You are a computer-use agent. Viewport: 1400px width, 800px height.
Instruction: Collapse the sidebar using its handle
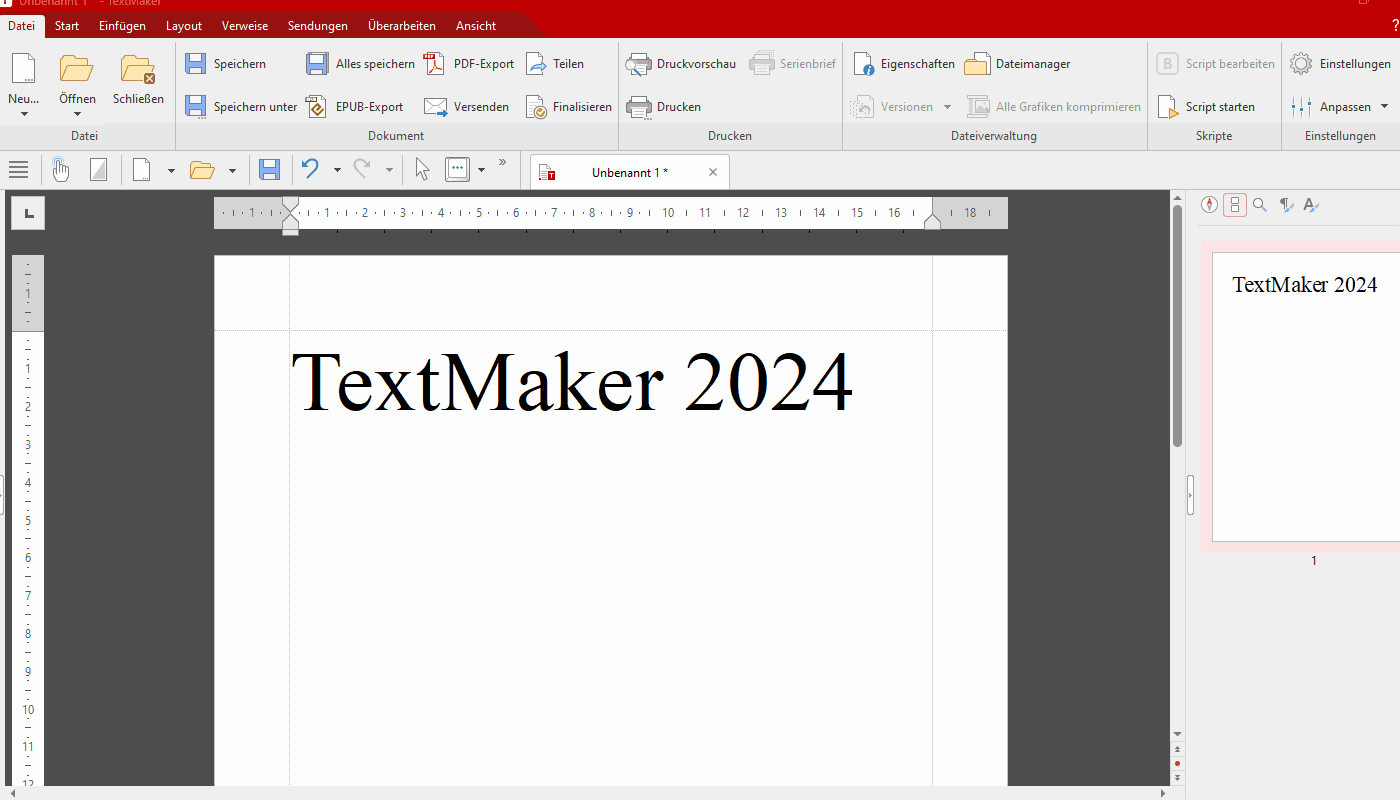coord(1191,495)
